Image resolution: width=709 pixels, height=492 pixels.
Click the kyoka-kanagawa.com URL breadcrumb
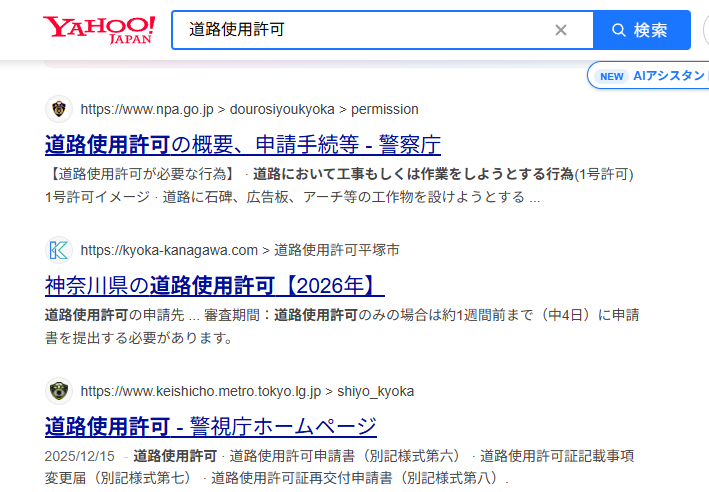pyautogui.click(x=240, y=250)
